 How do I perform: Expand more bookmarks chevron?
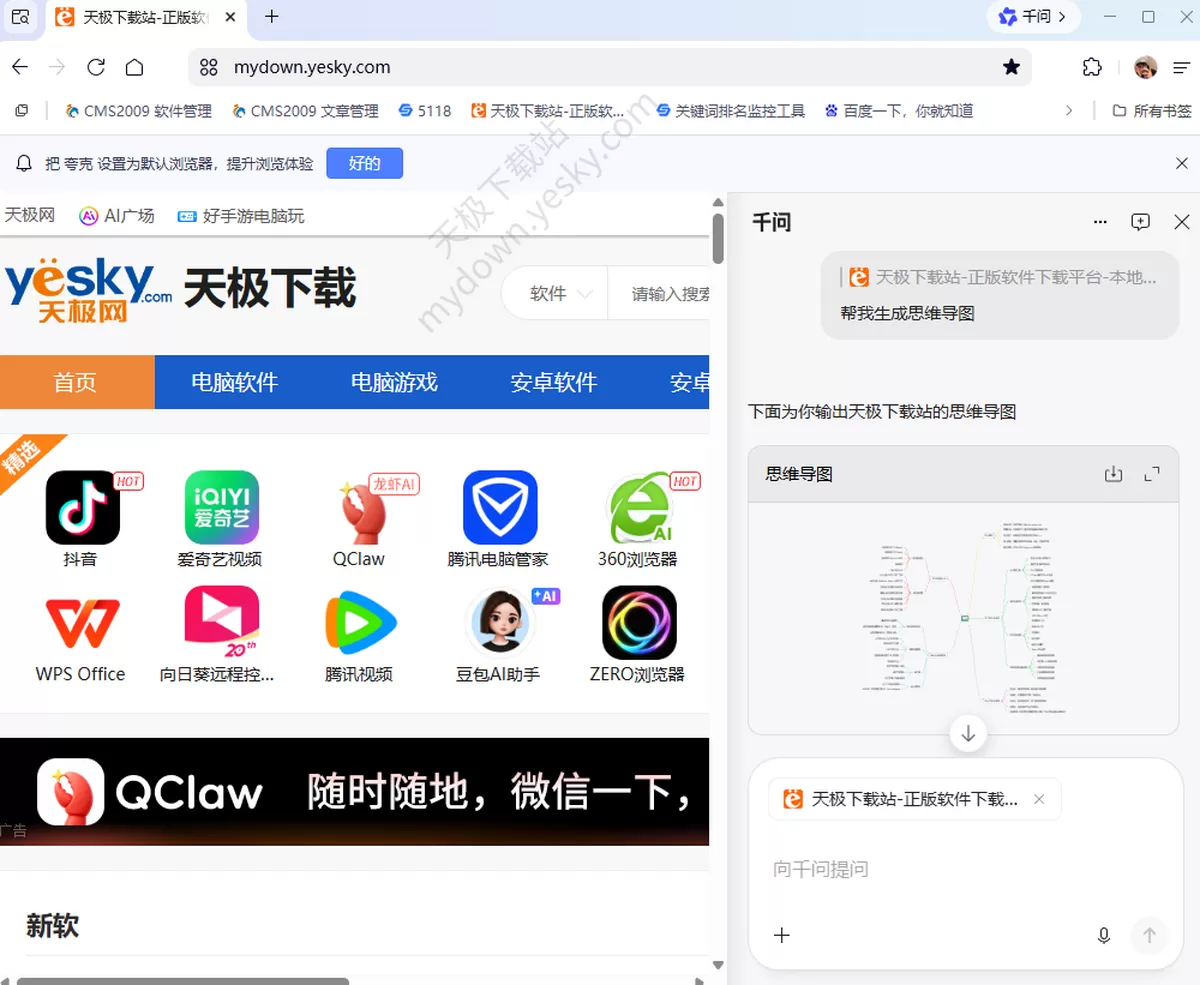click(x=1069, y=111)
